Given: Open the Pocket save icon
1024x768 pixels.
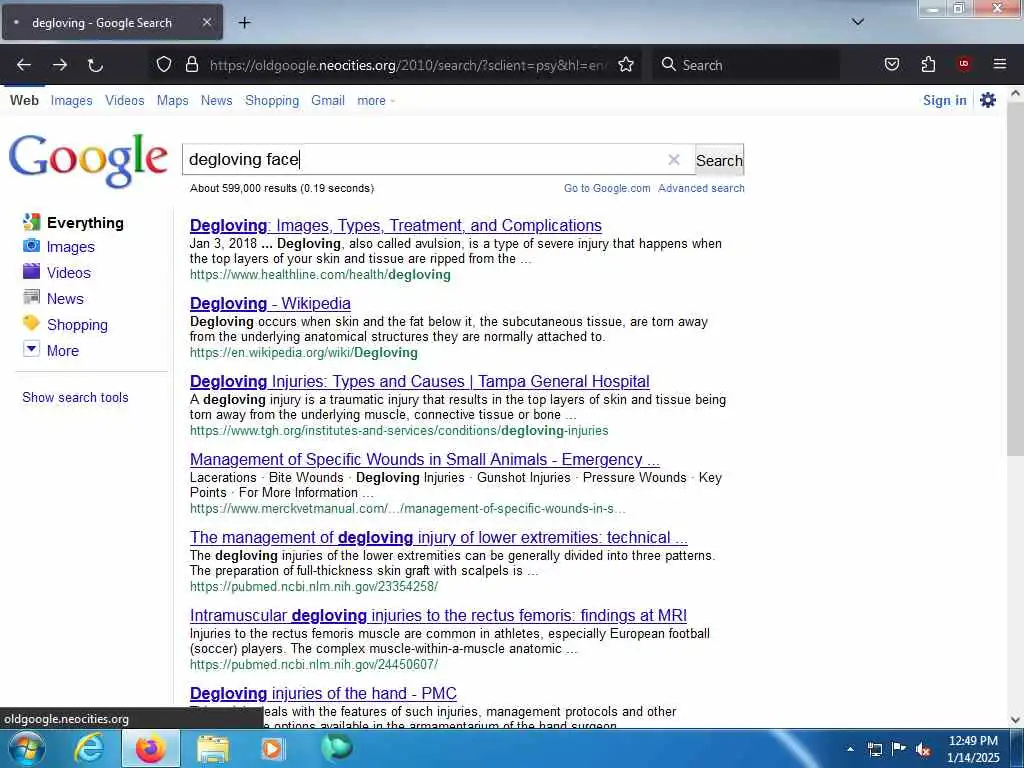Looking at the screenshot, I should 891,64.
